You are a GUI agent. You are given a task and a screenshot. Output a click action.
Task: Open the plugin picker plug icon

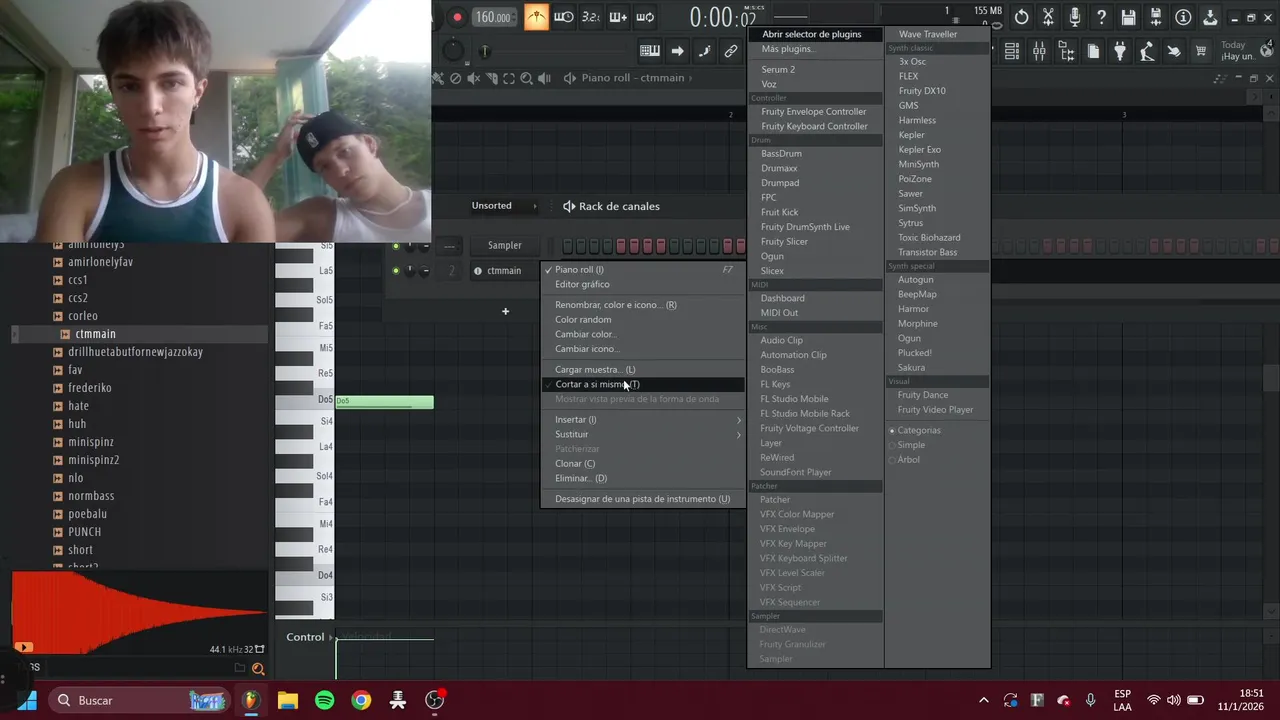point(1120,51)
